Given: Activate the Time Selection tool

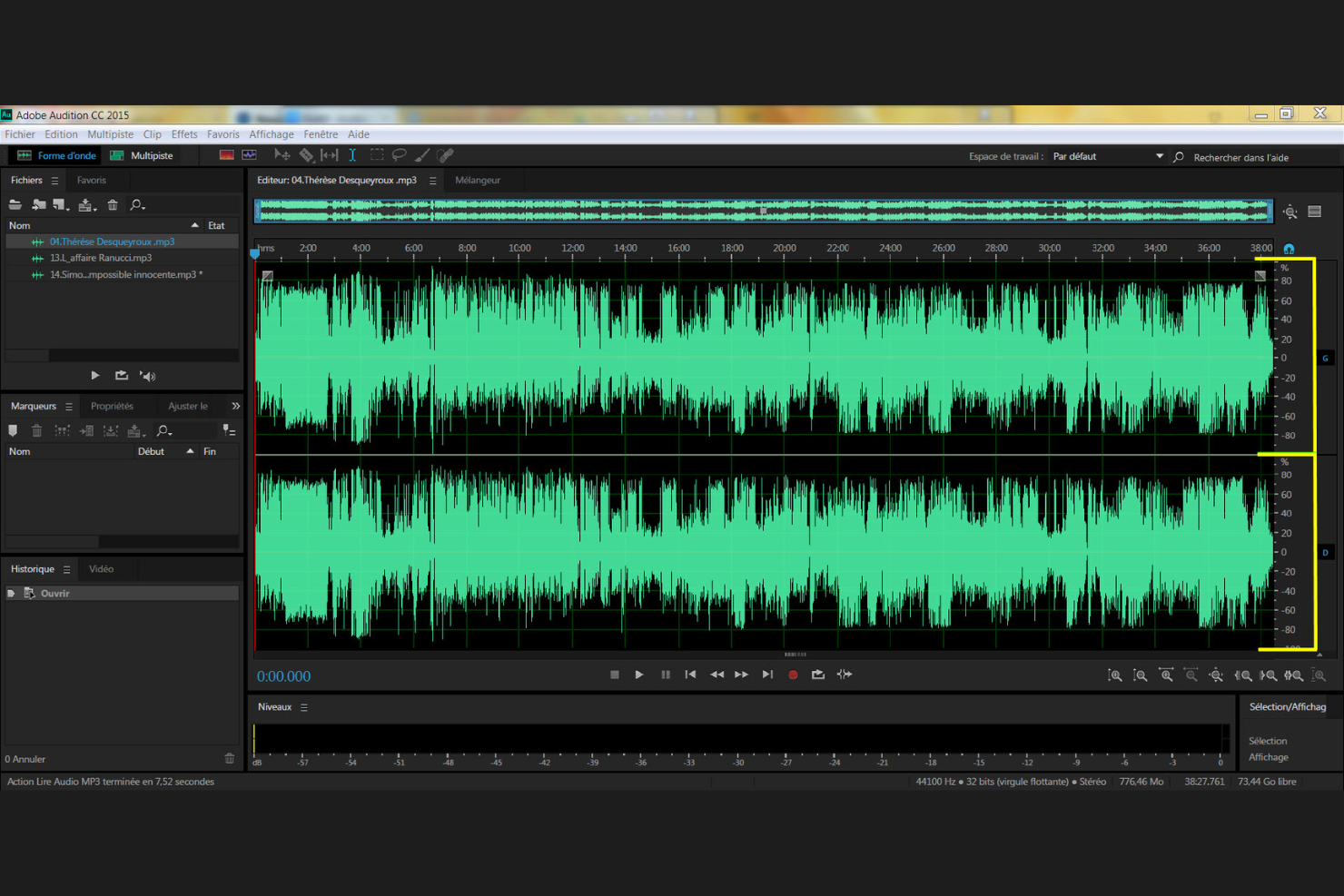Looking at the screenshot, I should [353, 155].
